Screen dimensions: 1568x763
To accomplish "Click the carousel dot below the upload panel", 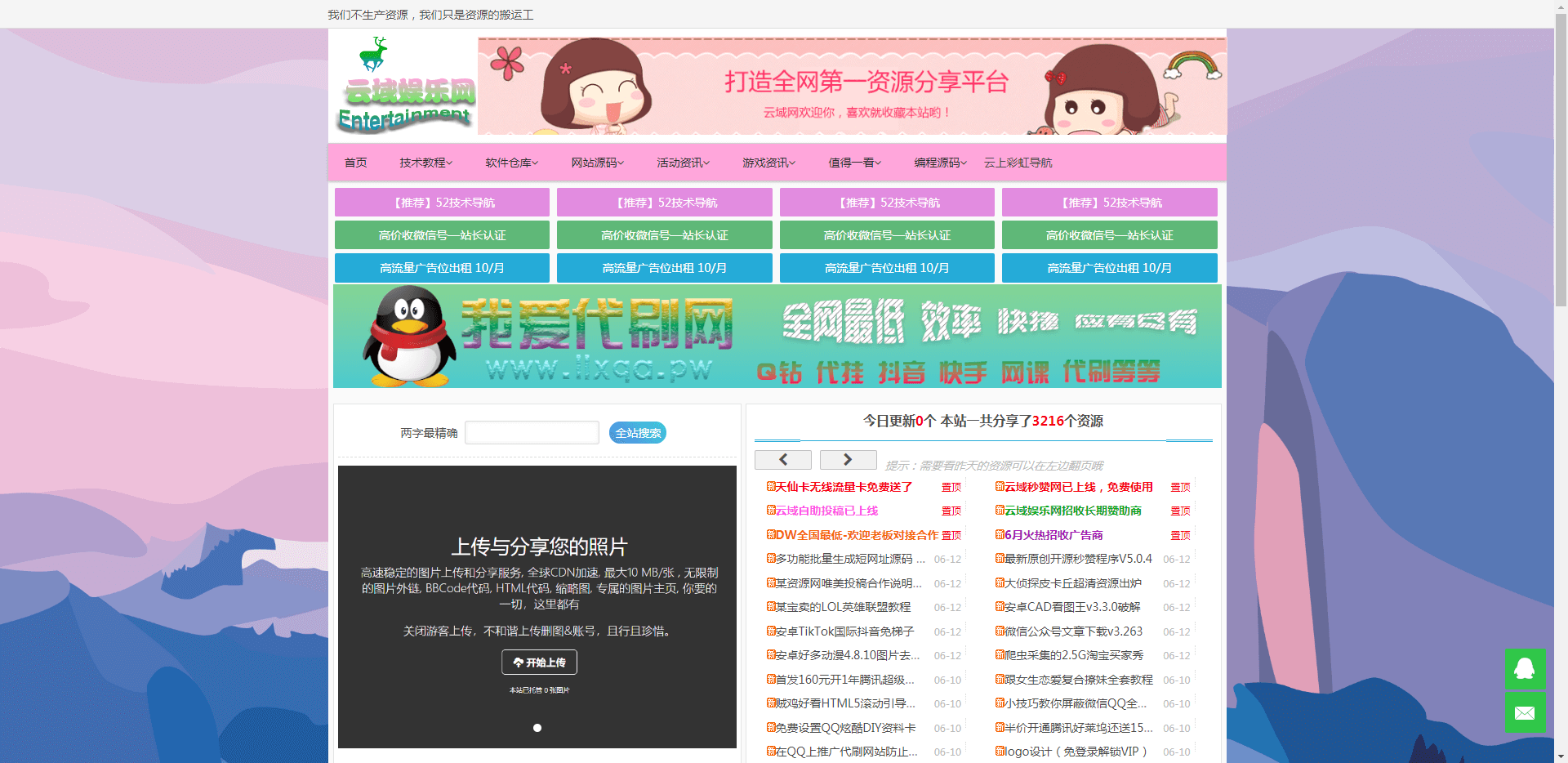I will coord(537,728).
